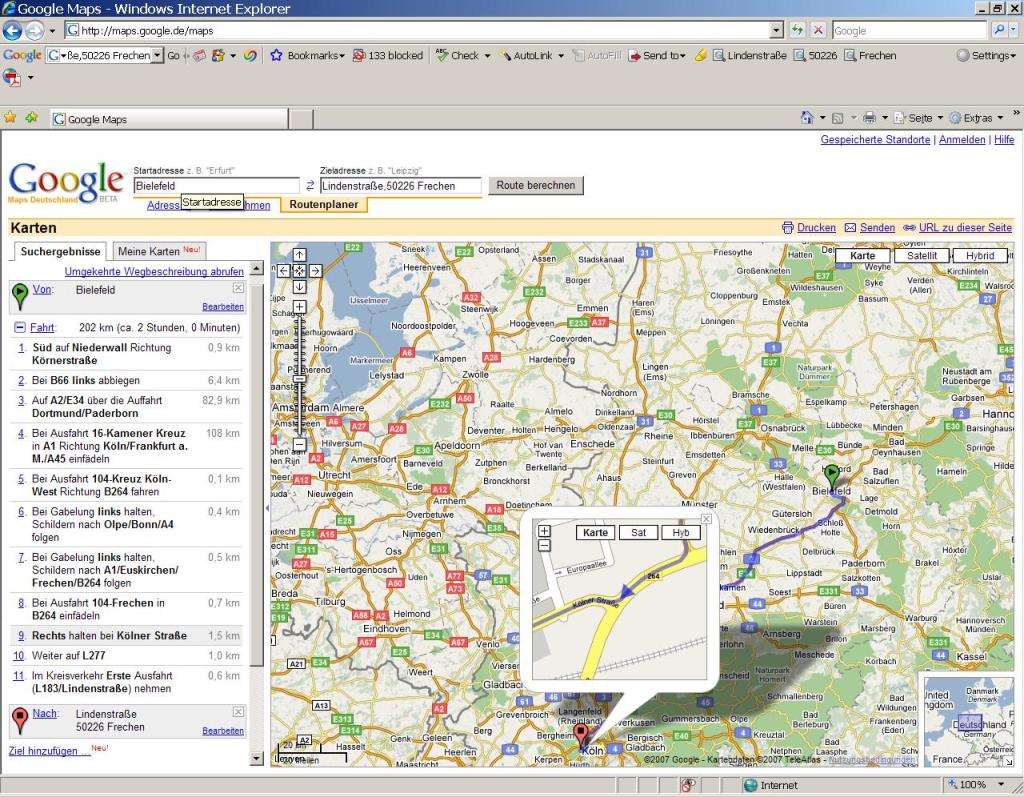Open the Check spelling dropdown
The image size is (1024, 797).
coord(487,56)
